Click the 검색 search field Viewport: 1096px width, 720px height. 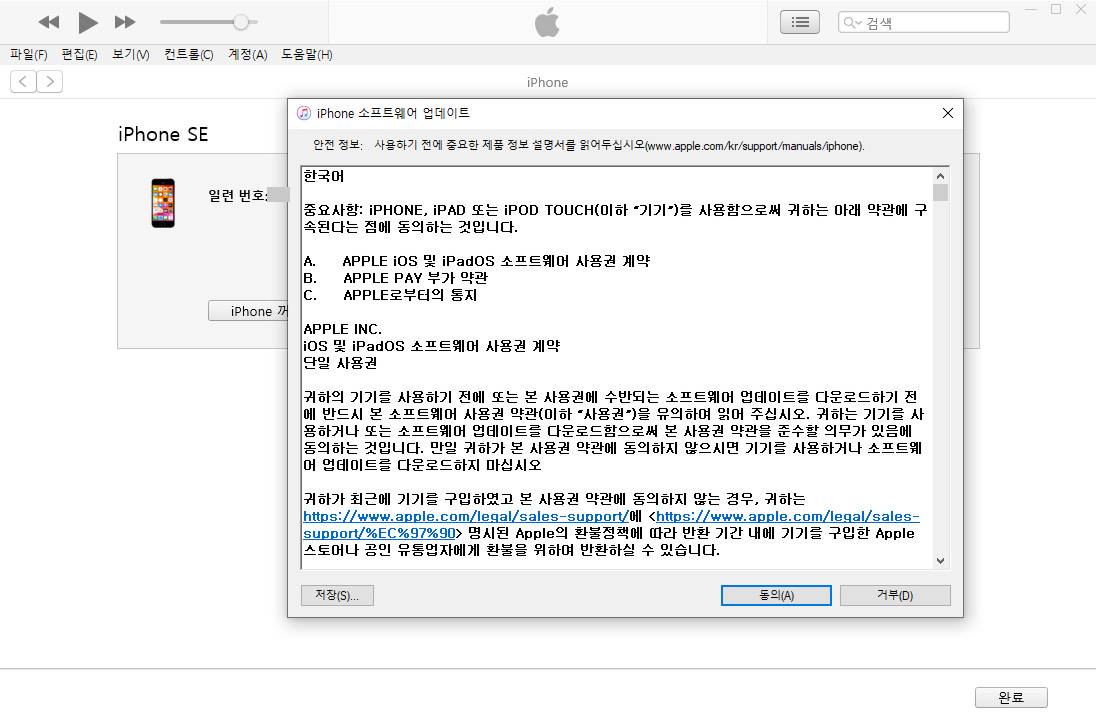coord(923,22)
